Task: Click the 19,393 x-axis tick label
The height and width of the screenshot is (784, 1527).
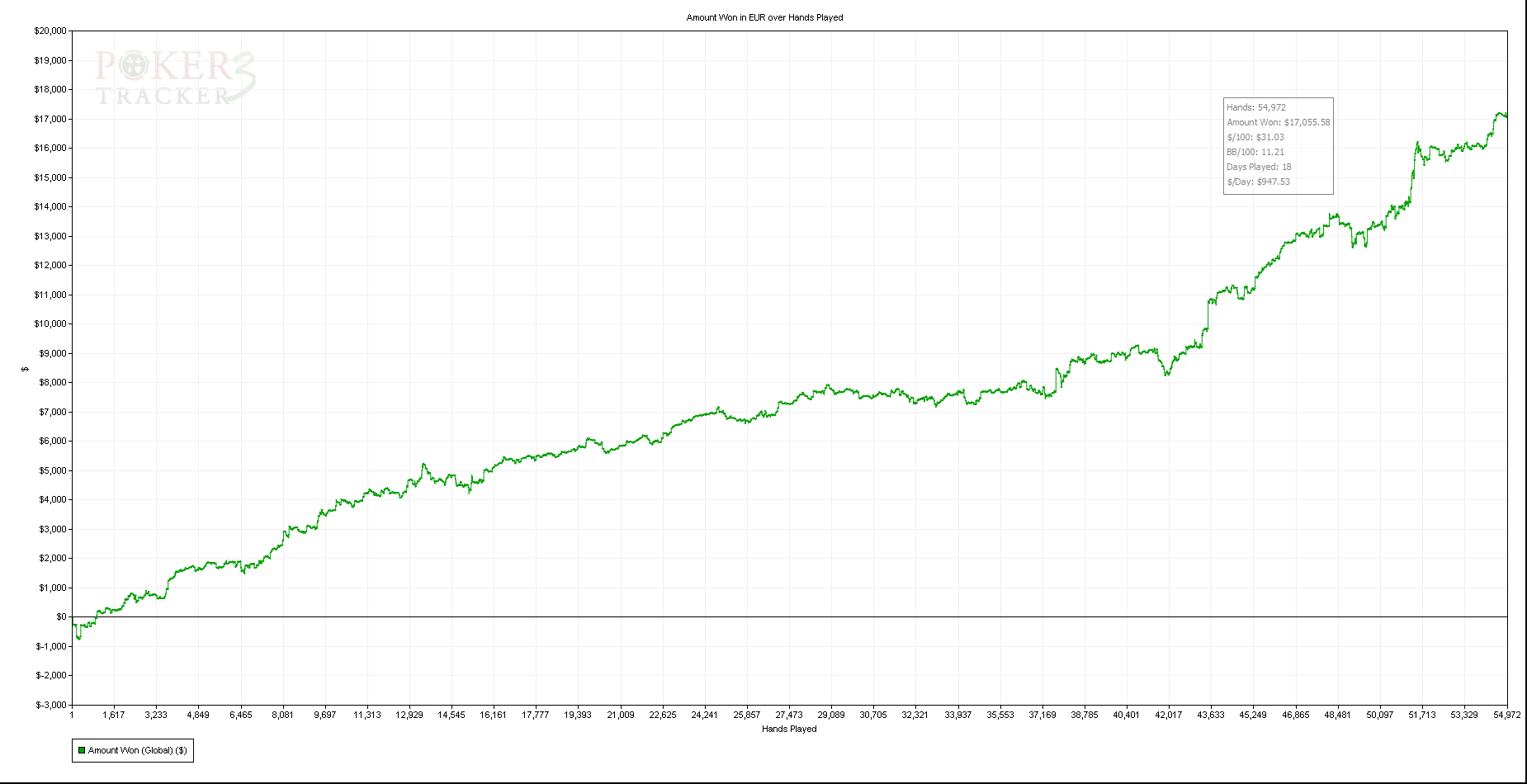Action: pyautogui.click(x=578, y=715)
